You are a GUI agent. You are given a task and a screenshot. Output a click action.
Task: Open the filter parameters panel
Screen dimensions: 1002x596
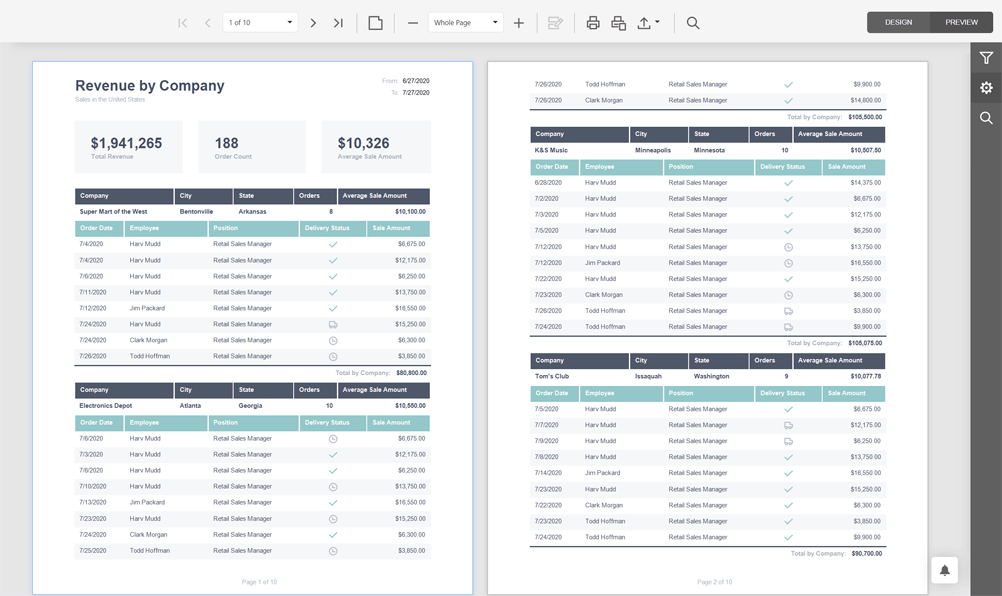[986, 58]
